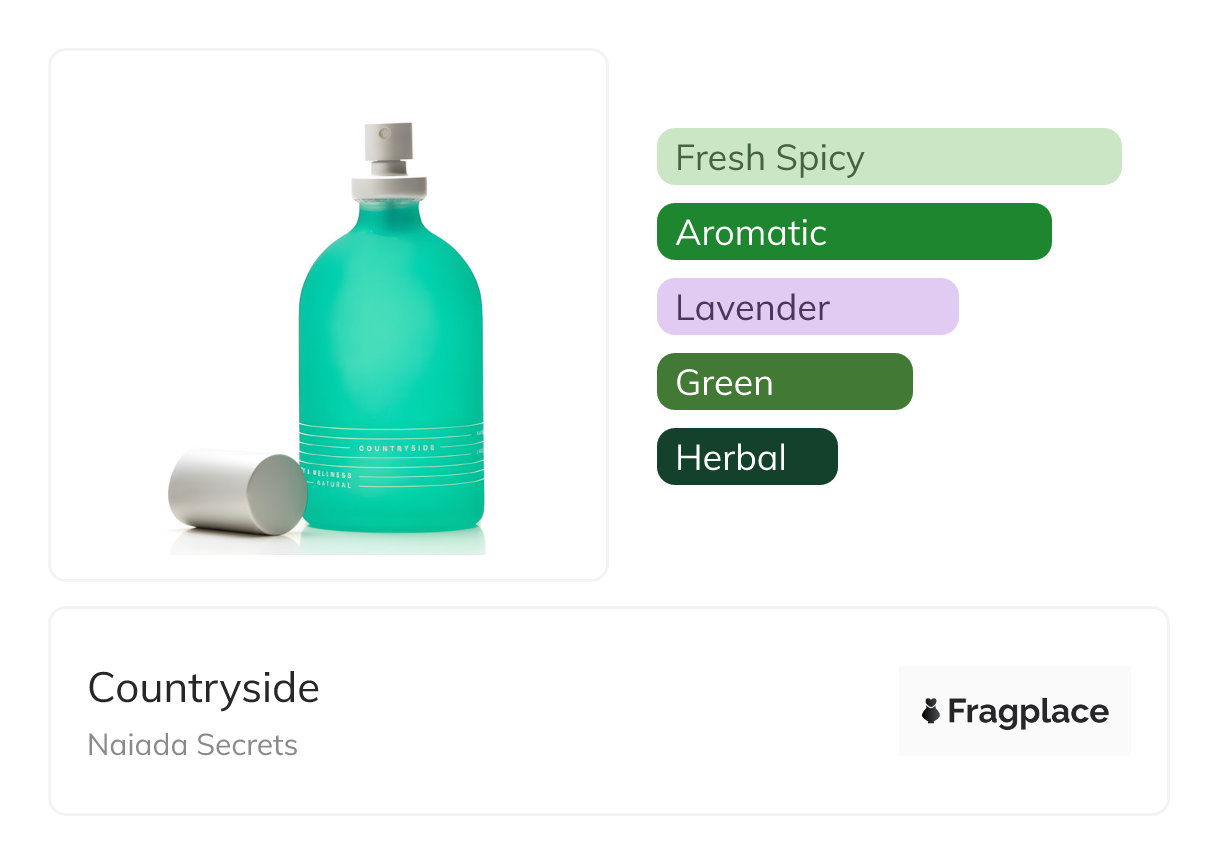Click the white collar ring below nozzle
The width and height of the screenshot is (1218, 864).
coord(389,185)
